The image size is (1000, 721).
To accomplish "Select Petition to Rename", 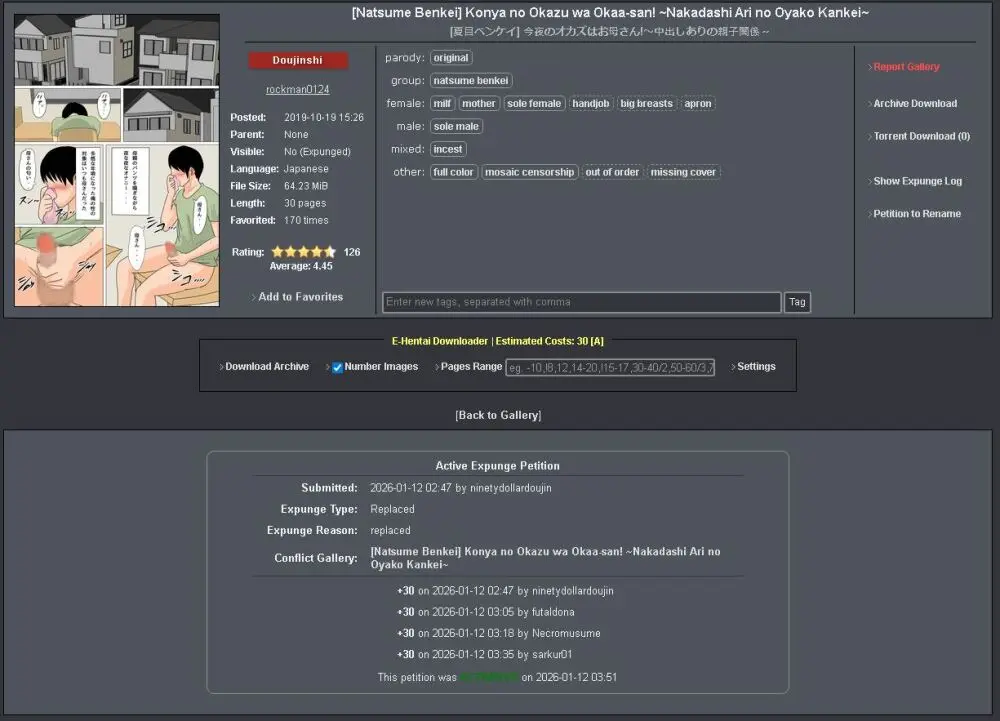I will point(916,214).
